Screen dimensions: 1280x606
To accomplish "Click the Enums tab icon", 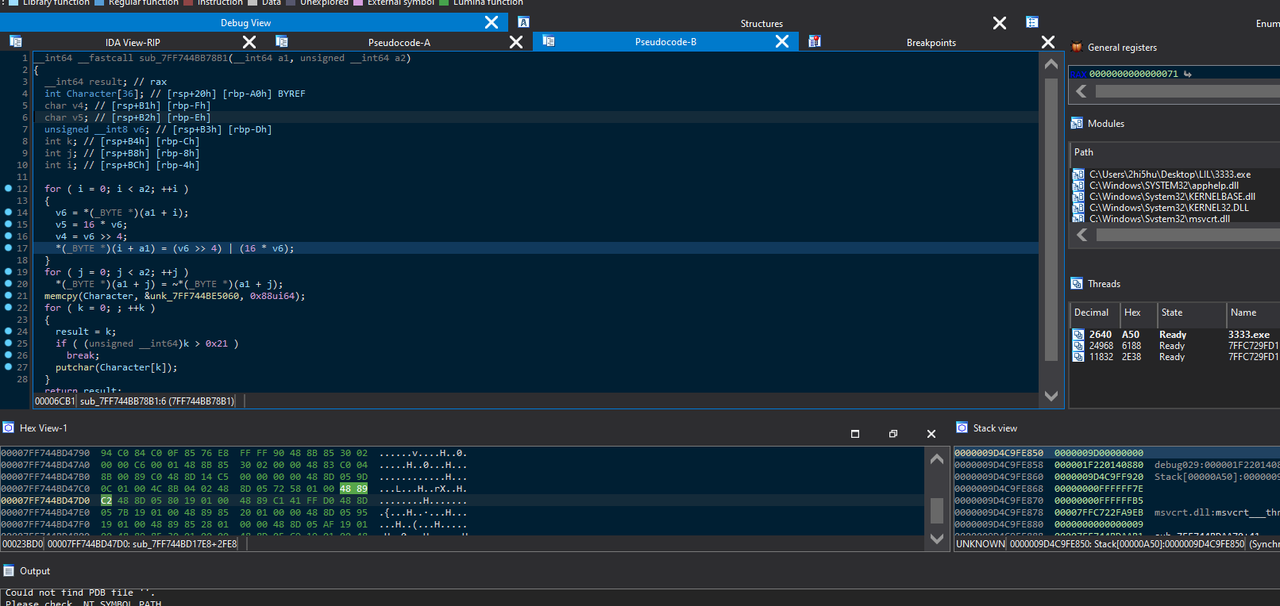I will [x=1032, y=22].
